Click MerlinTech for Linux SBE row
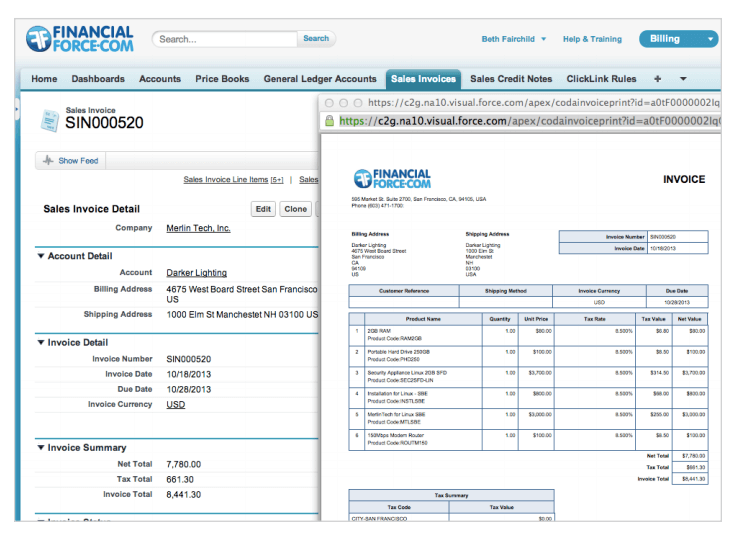Screen dimensions: 737x548 click(x=528, y=418)
